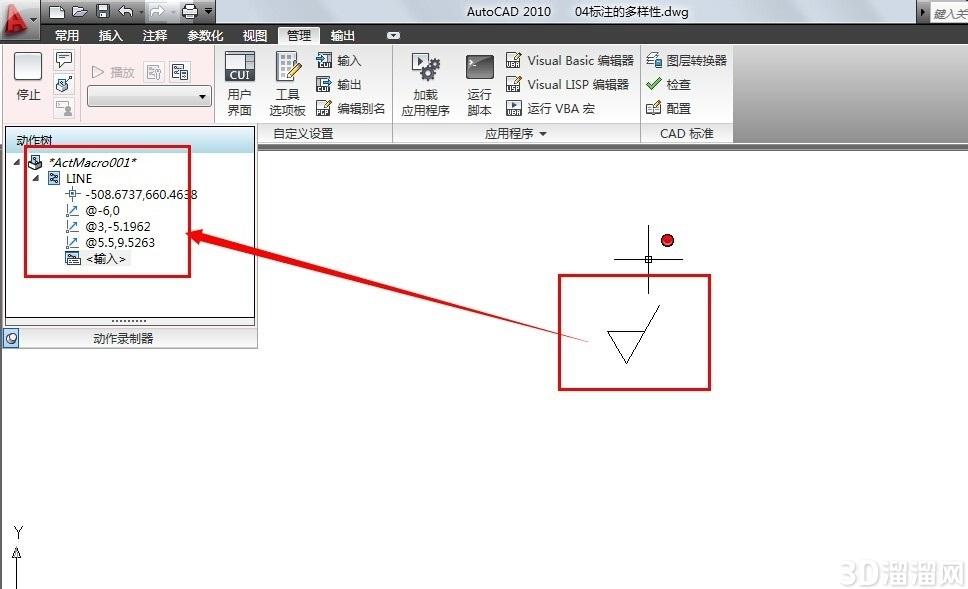Open the Undo history dropdown arrow

141,12
